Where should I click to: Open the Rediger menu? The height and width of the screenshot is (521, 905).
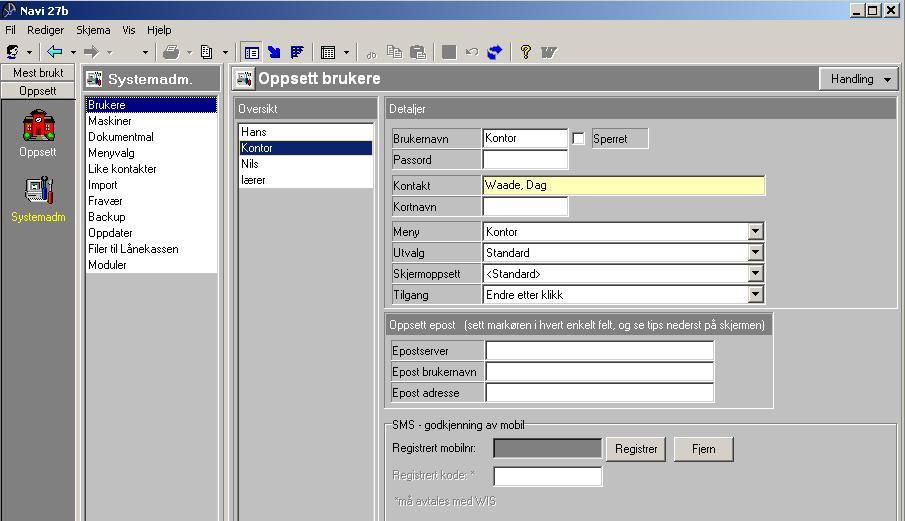46,30
